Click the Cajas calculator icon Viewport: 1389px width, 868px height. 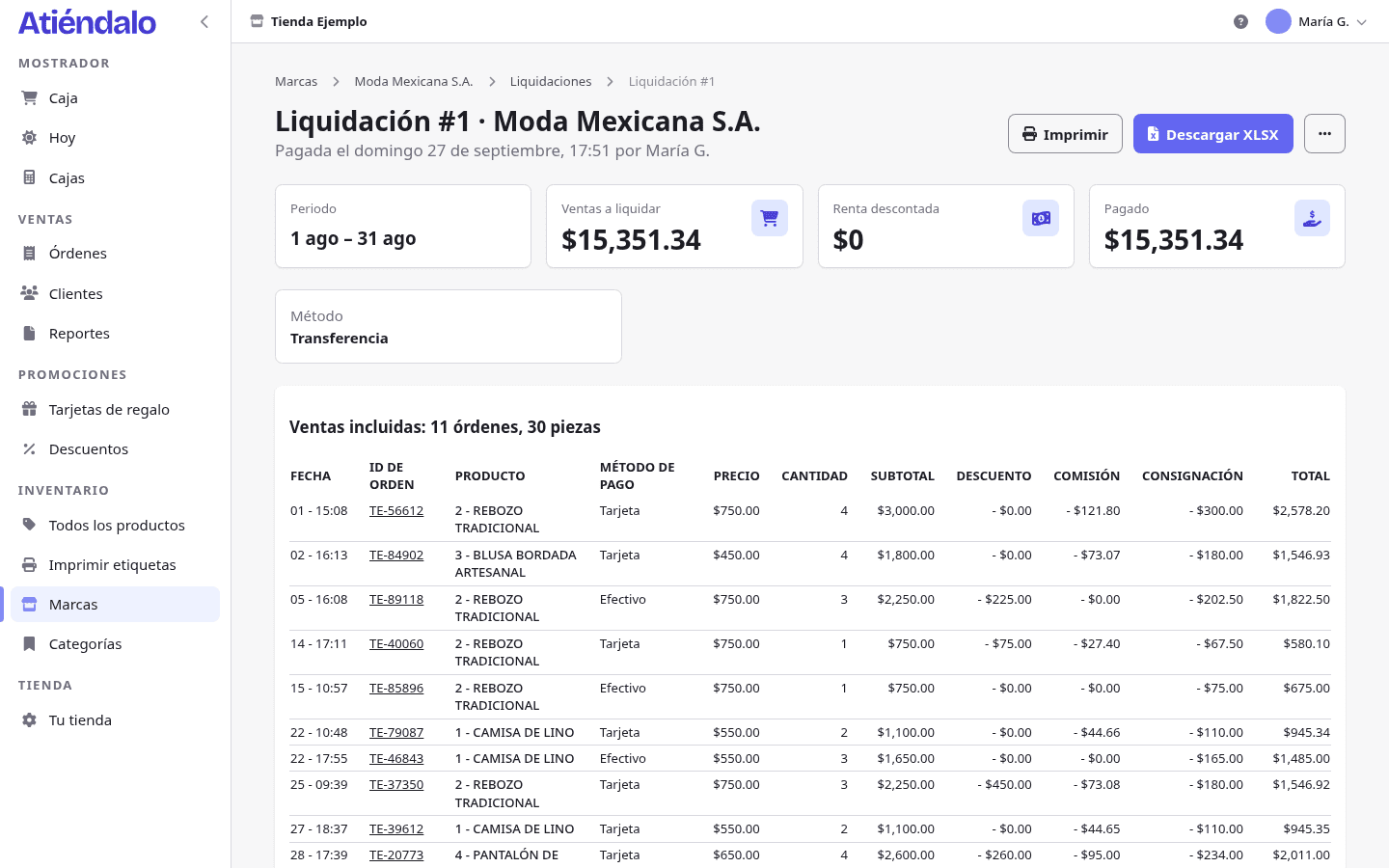pyautogui.click(x=30, y=177)
